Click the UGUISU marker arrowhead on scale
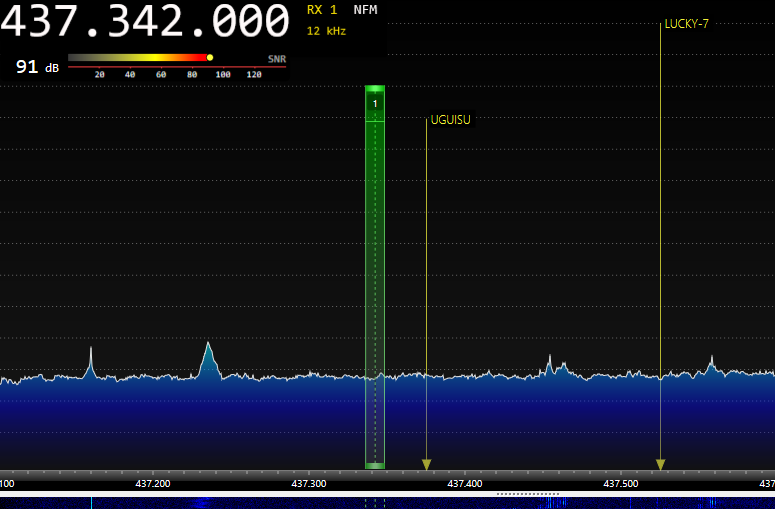The width and height of the screenshot is (775, 509). 427,465
